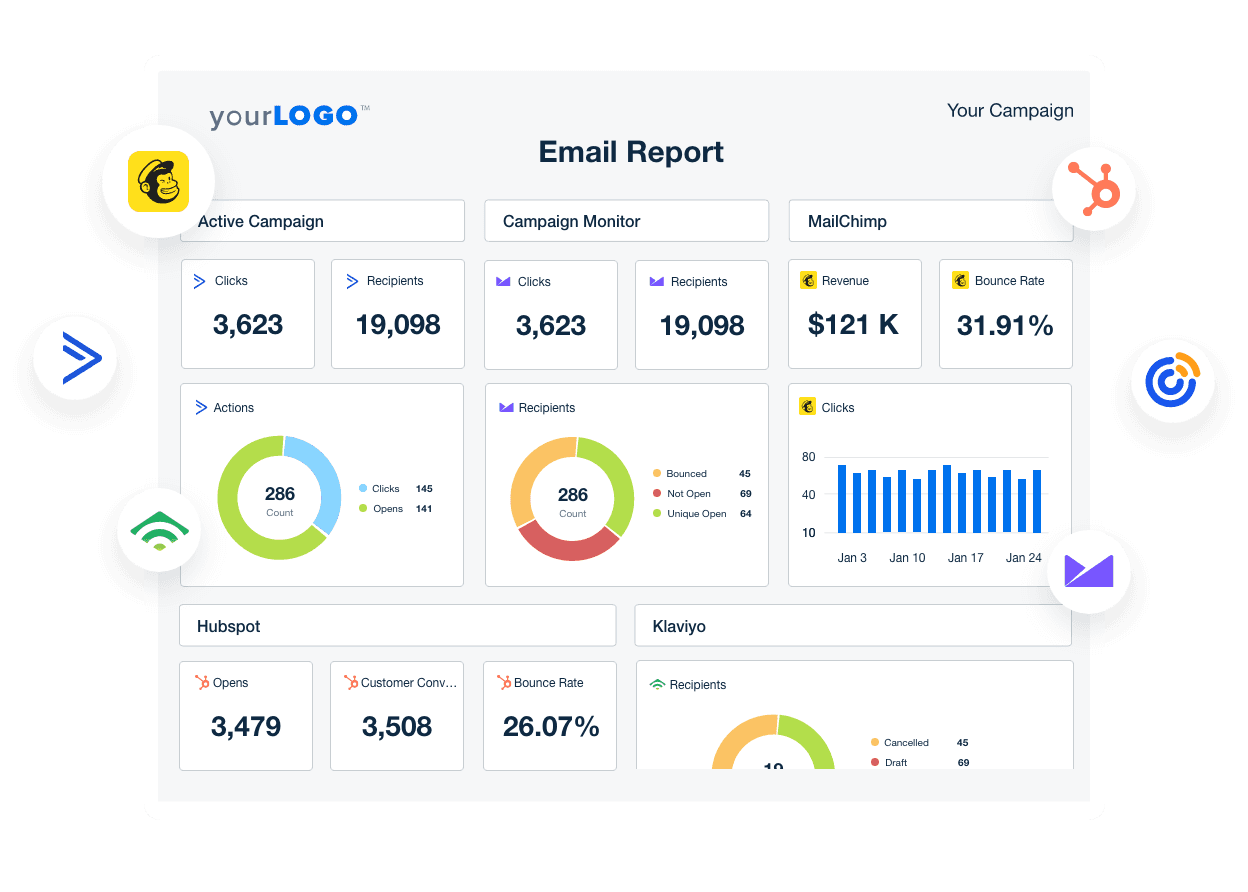Open the ActiveCampaign arrow icon on the left
The width and height of the screenshot is (1248, 892).
pos(75,358)
